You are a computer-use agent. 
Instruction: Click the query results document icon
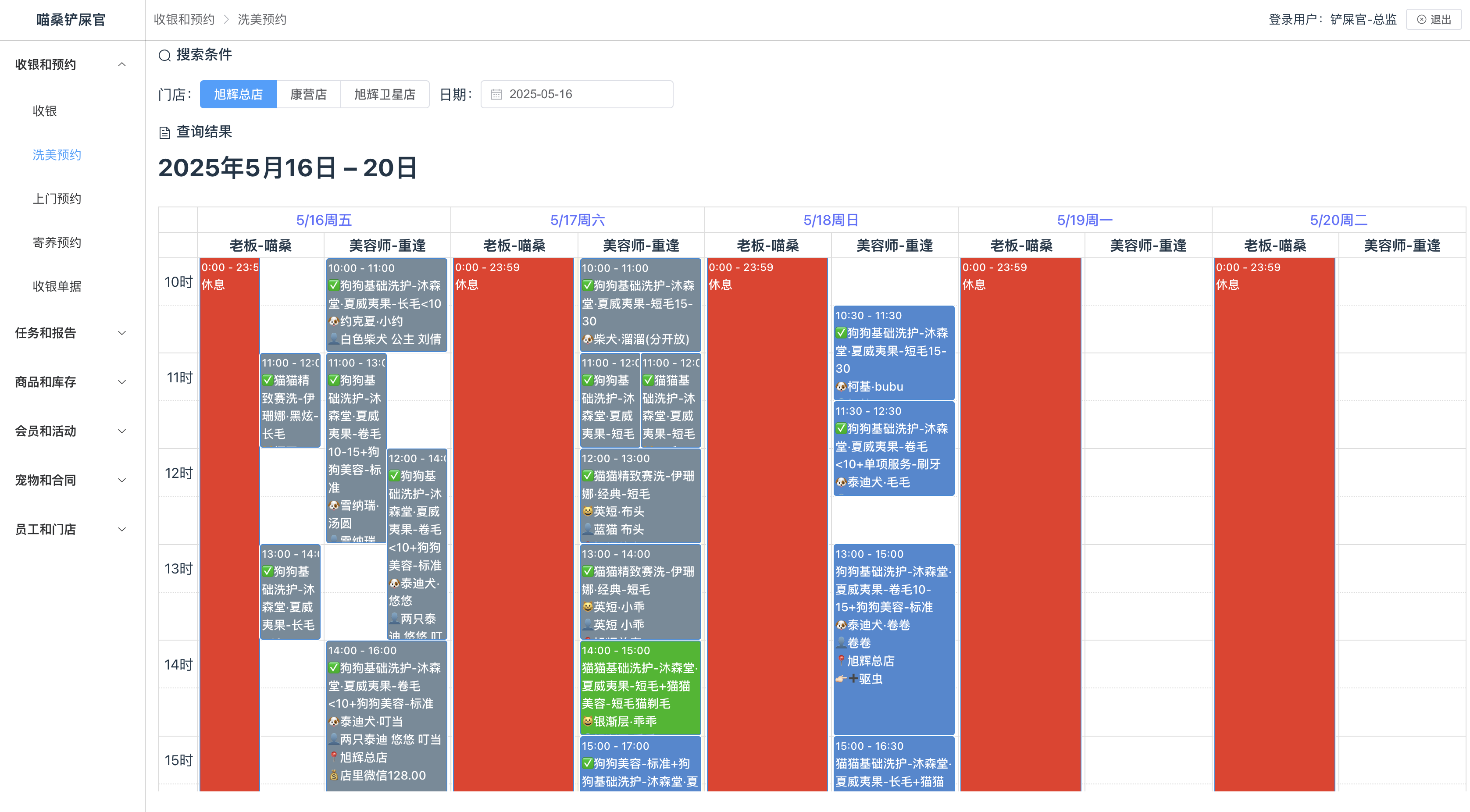pos(164,132)
